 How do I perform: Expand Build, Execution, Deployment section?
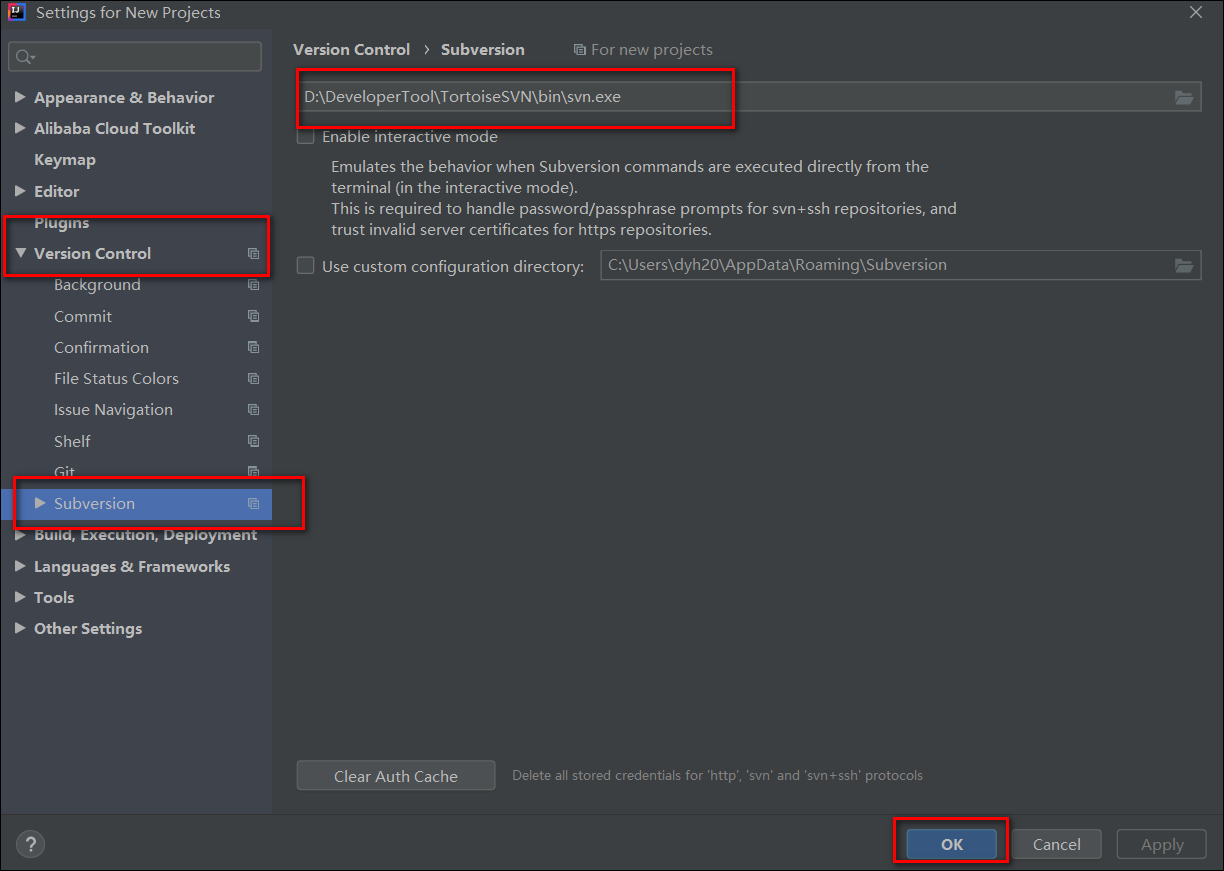[x=21, y=535]
